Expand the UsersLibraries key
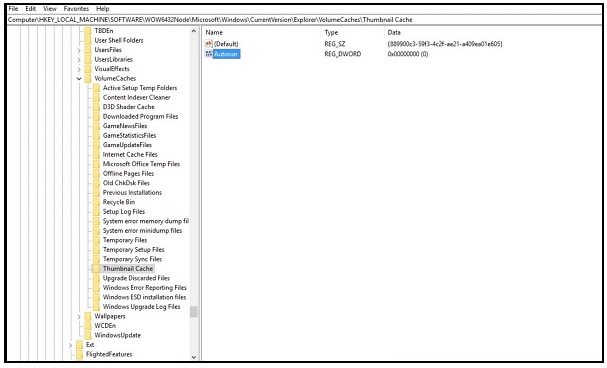The height and width of the screenshot is (368, 607). click(x=79, y=60)
